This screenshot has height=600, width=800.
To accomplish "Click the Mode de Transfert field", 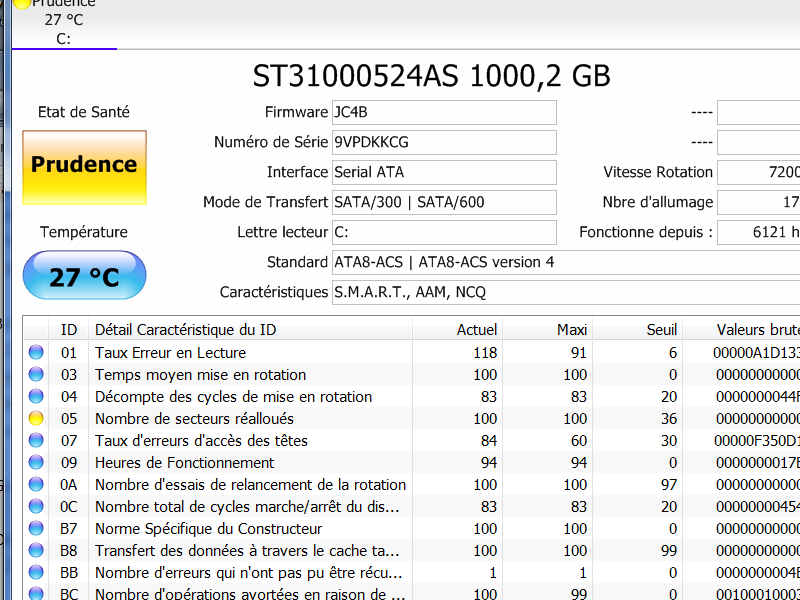I will (444, 203).
